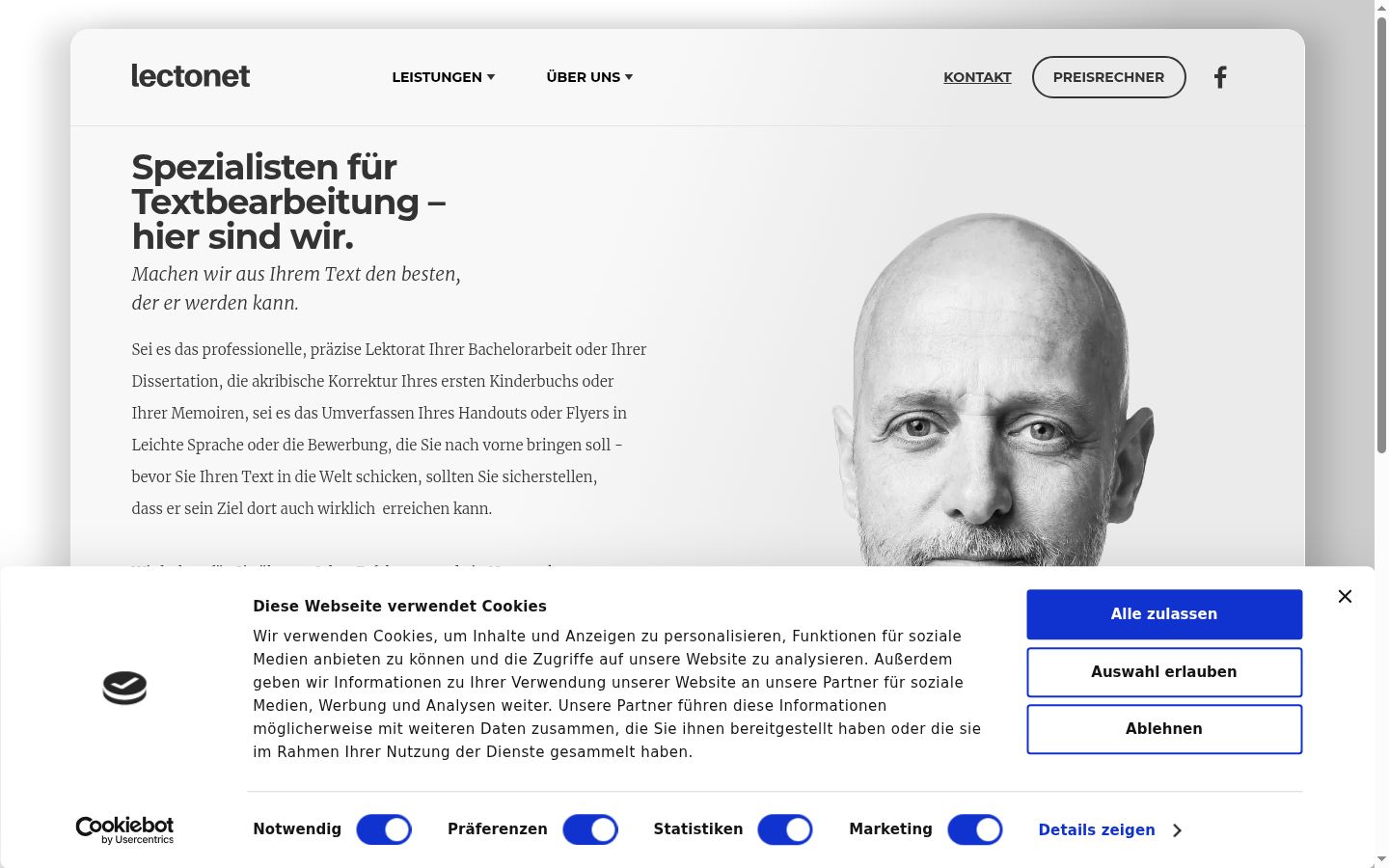Viewport: 1389px width, 868px height.
Task: Toggle the Notwendig cookie switch
Action: (384, 829)
